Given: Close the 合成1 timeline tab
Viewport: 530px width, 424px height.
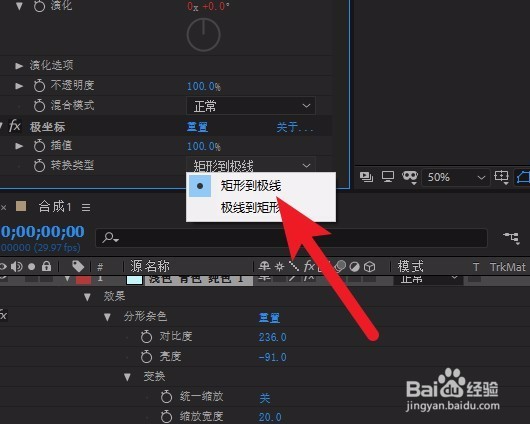Looking at the screenshot, I should point(3,207).
